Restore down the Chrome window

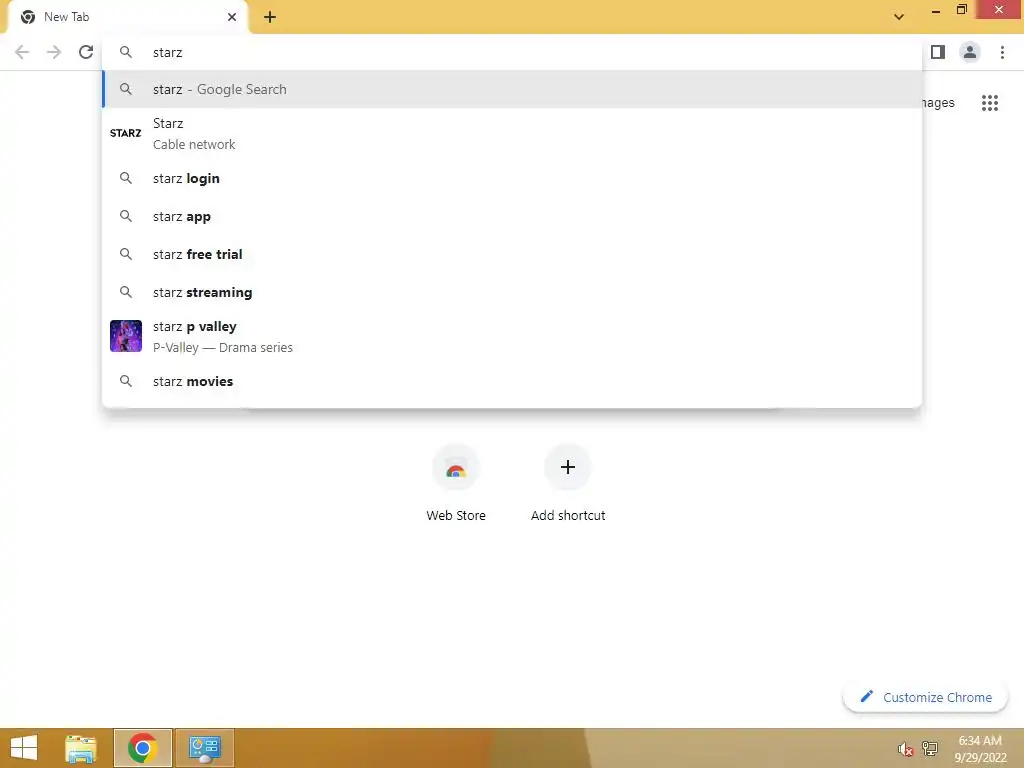pyautogui.click(x=961, y=10)
